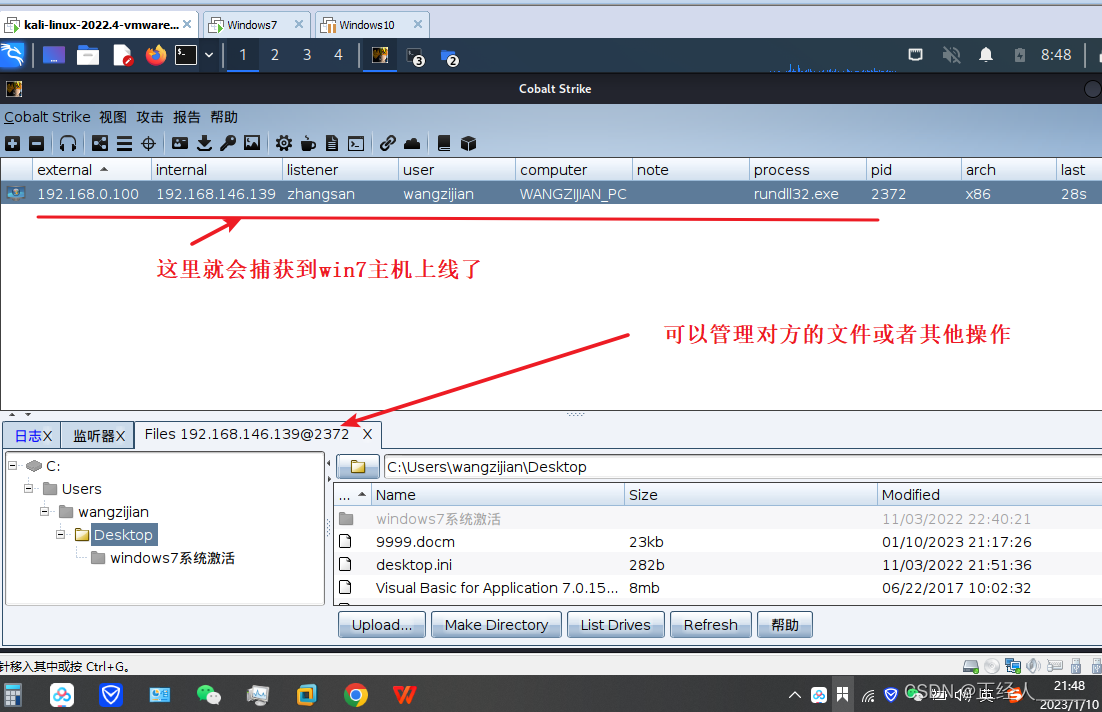Click the folder up icon beside path field
This screenshot has width=1102, height=712.
click(358, 467)
